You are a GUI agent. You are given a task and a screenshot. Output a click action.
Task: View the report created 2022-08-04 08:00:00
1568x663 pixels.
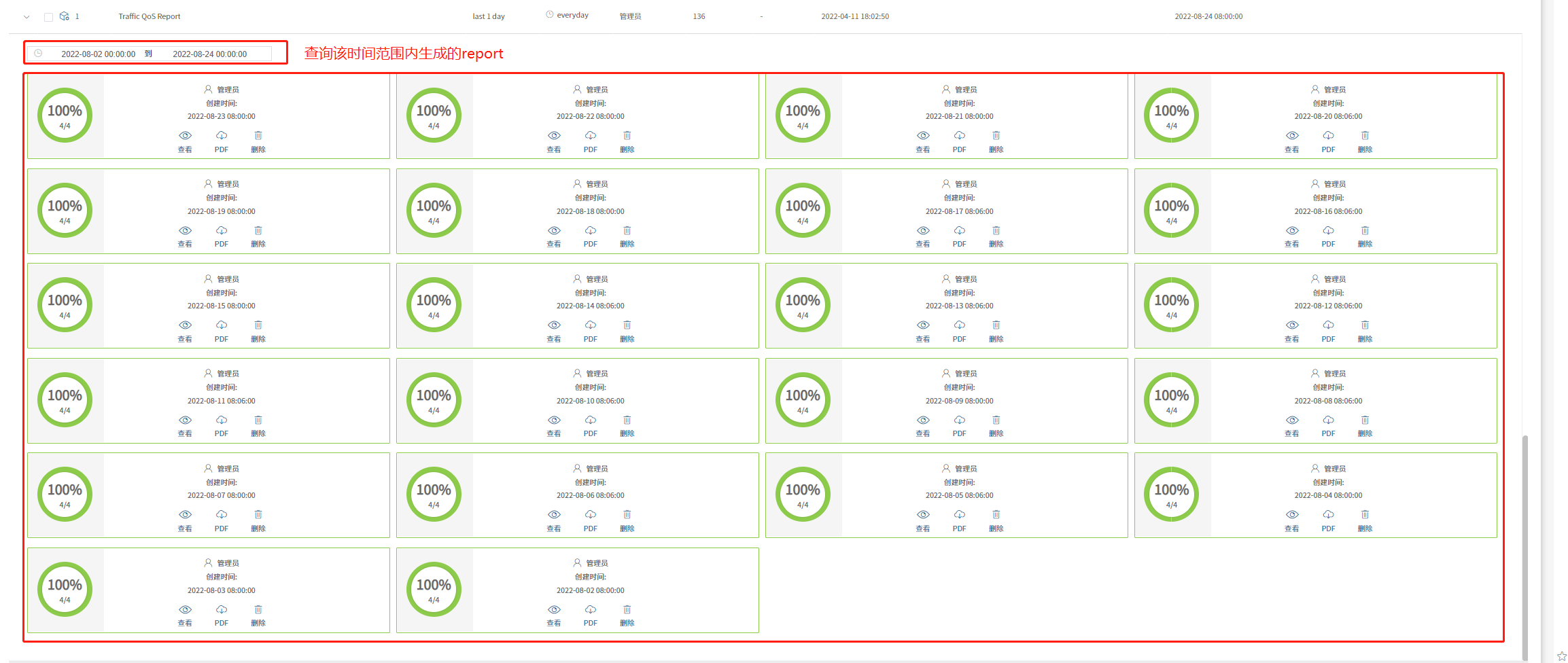pos(1291,515)
